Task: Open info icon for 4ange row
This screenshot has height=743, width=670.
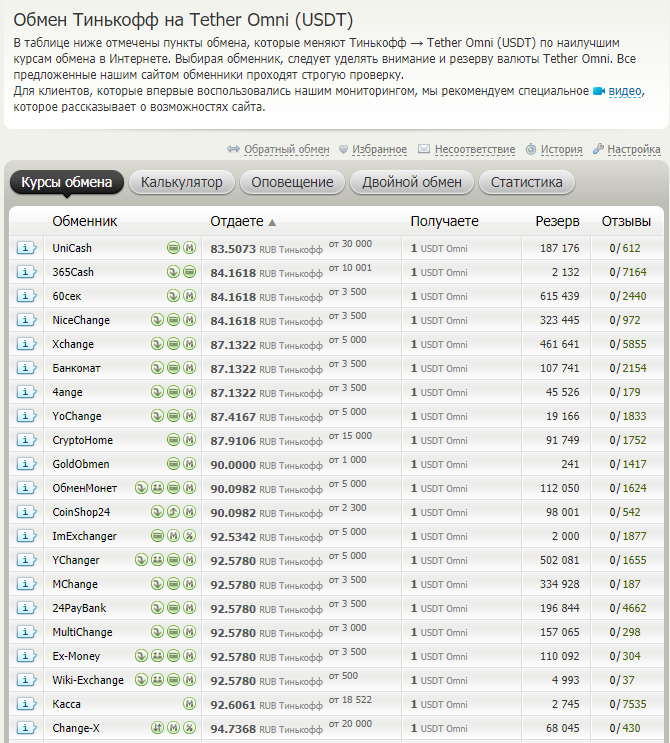Action: coord(27,392)
